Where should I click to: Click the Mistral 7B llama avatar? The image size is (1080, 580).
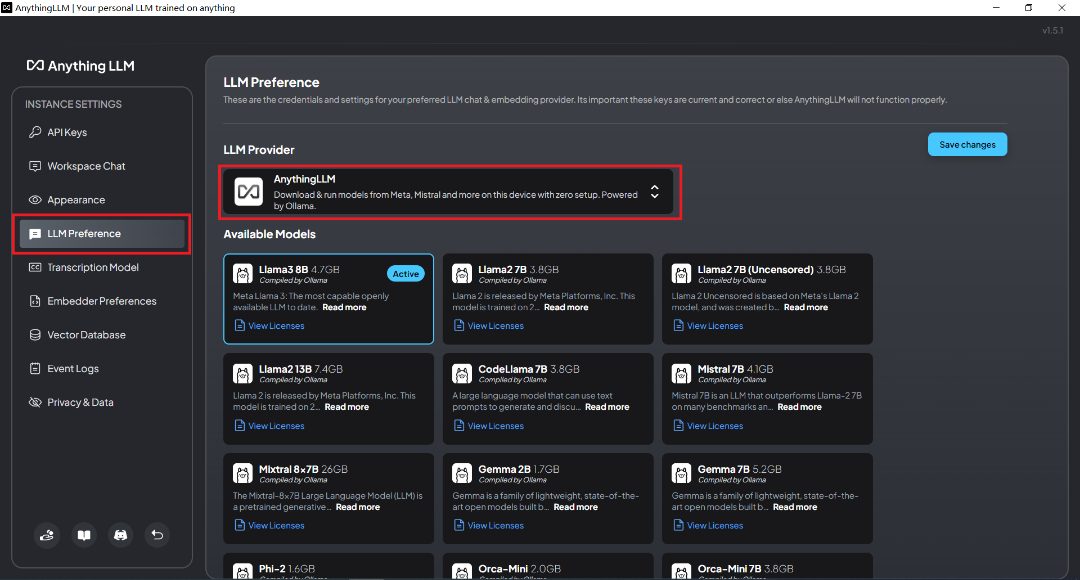coord(681,373)
